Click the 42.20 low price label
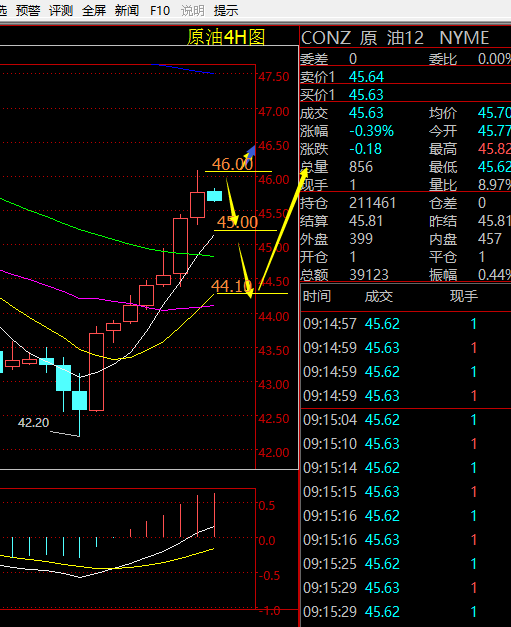Screen dimensions: 511x627 click(x=34, y=423)
